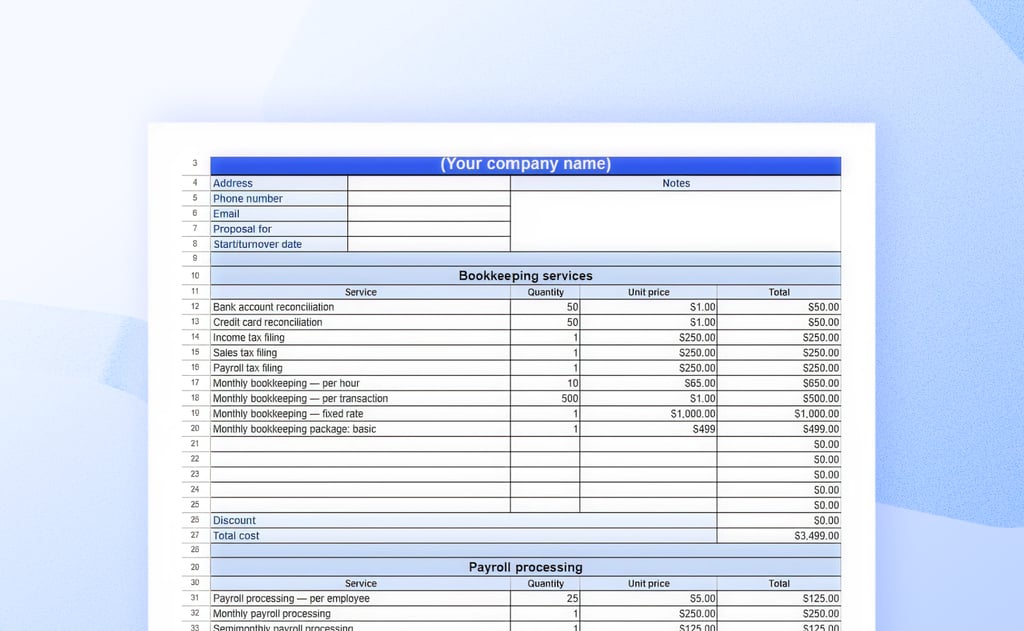Viewport: 1024px width, 631px height.
Task: Click the 'Unit price' header under Payroll processing
Action: pyautogui.click(x=648, y=583)
